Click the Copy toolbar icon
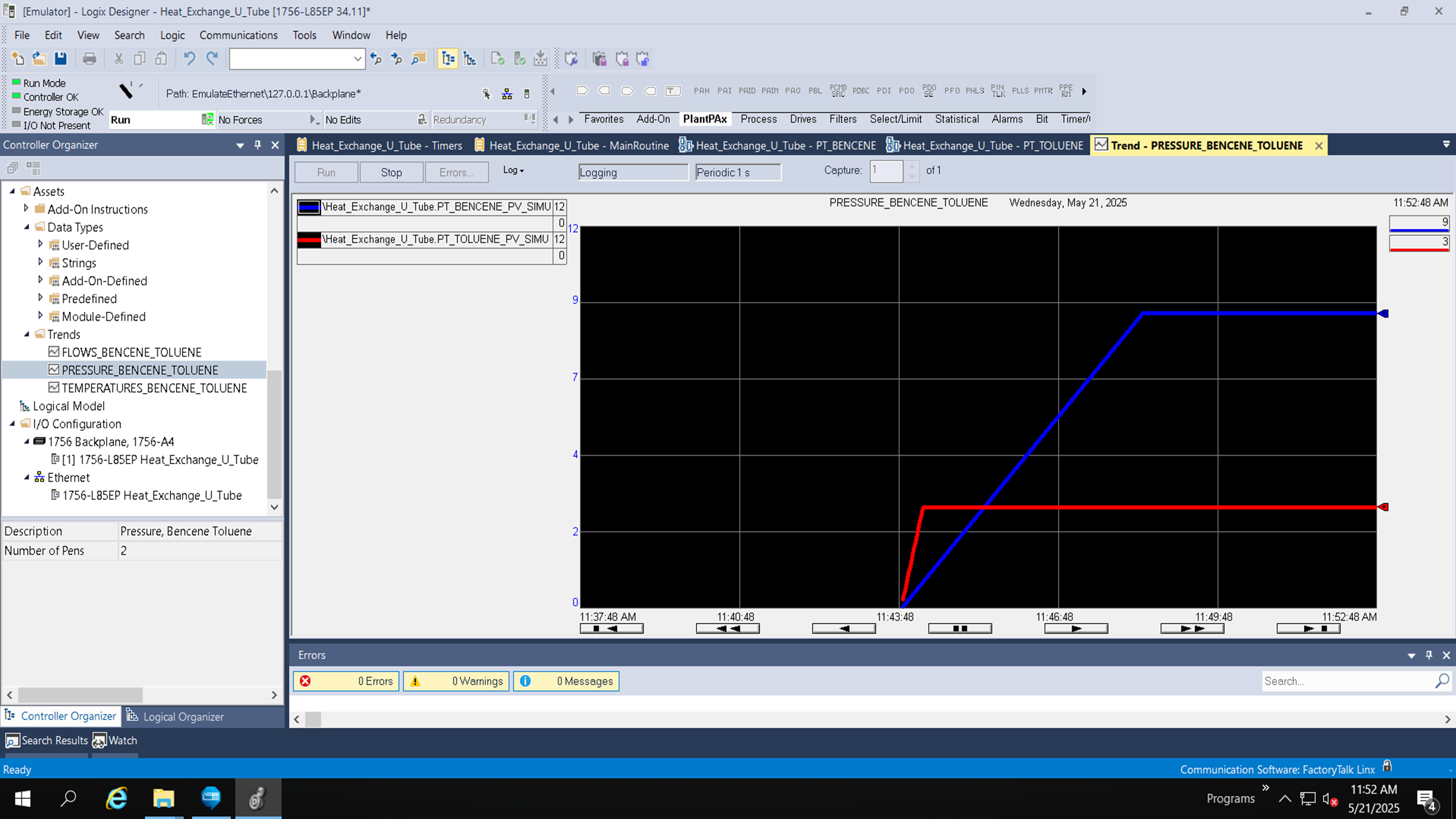This screenshot has height=819, width=1456. coord(140,58)
